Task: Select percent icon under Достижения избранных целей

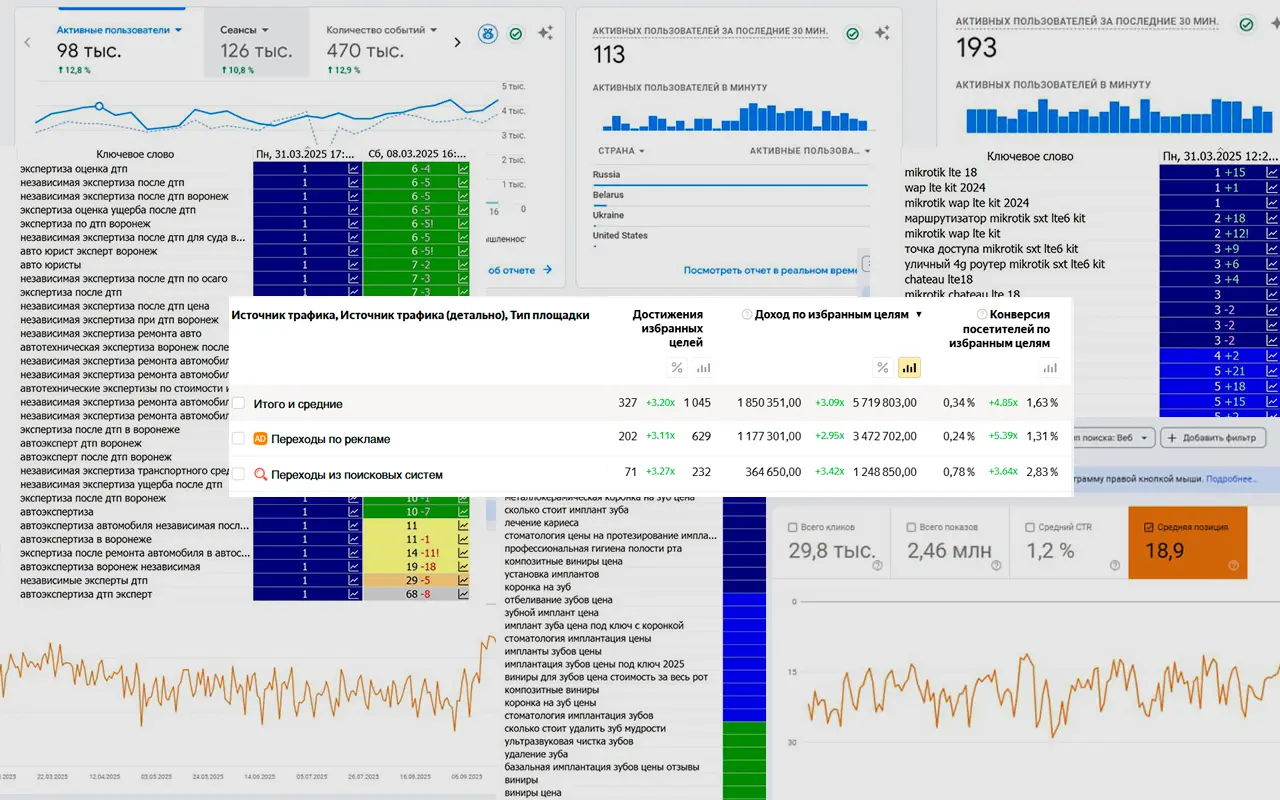Action: click(x=677, y=368)
